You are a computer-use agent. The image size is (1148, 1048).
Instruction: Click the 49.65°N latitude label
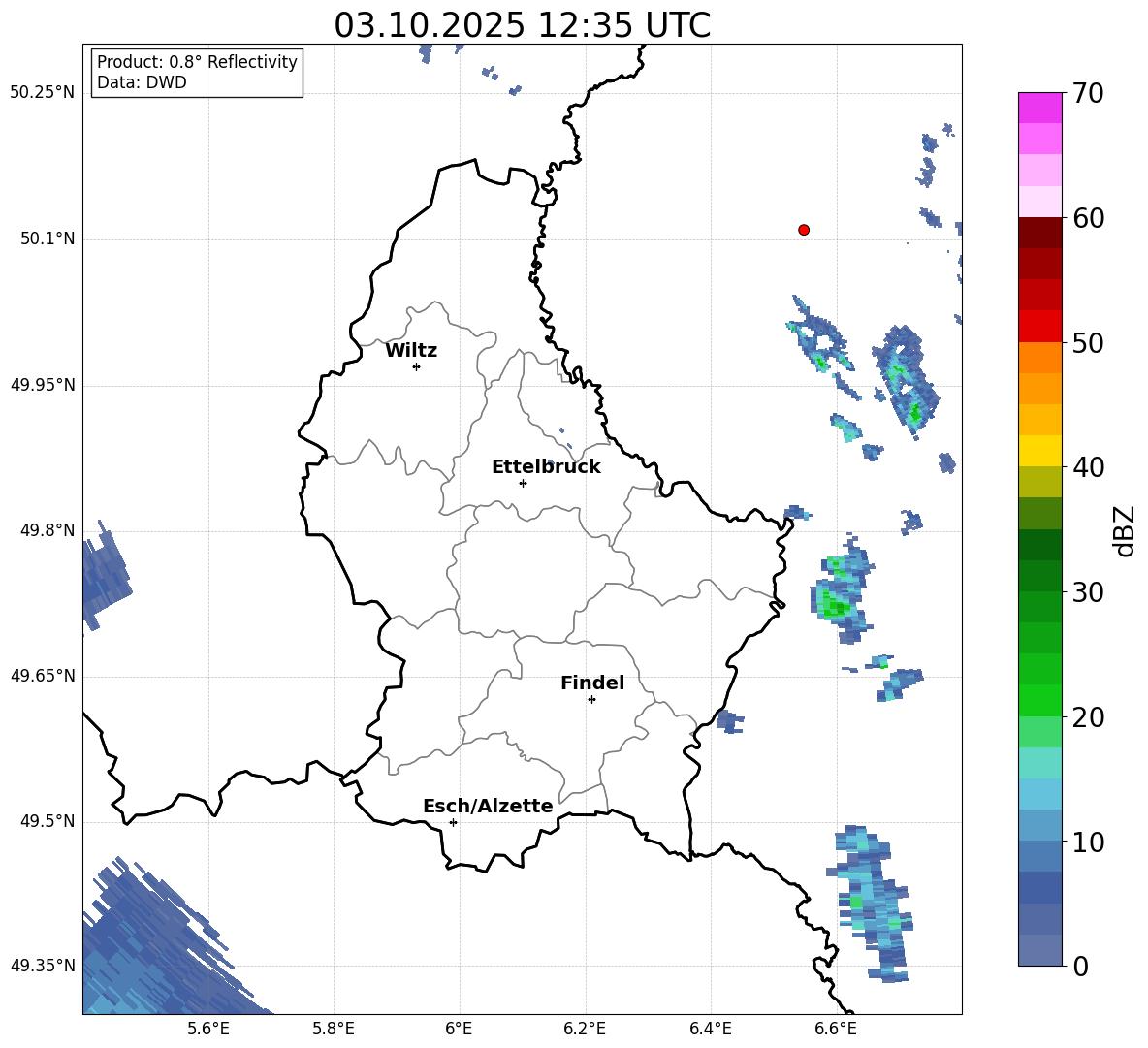[x=43, y=676]
